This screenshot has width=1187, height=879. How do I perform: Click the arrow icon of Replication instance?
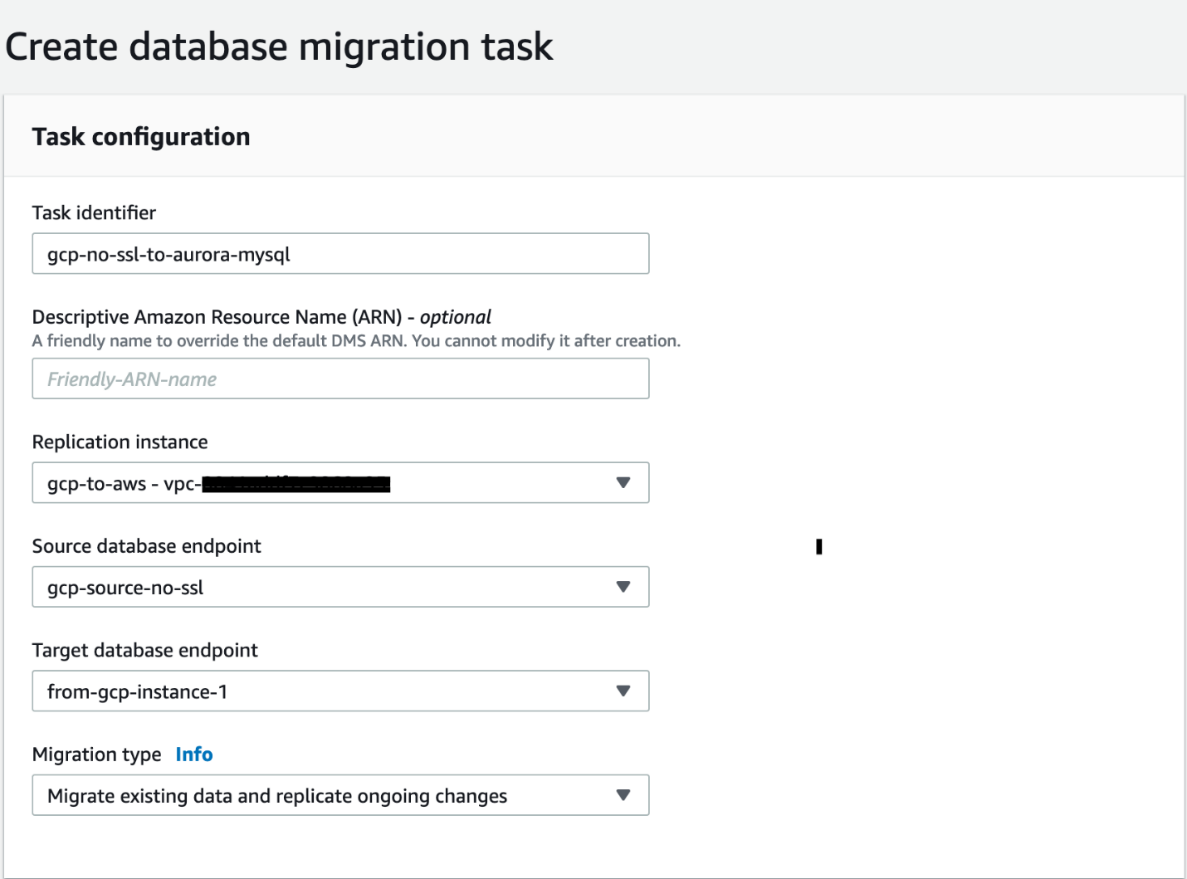(x=623, y=482)
